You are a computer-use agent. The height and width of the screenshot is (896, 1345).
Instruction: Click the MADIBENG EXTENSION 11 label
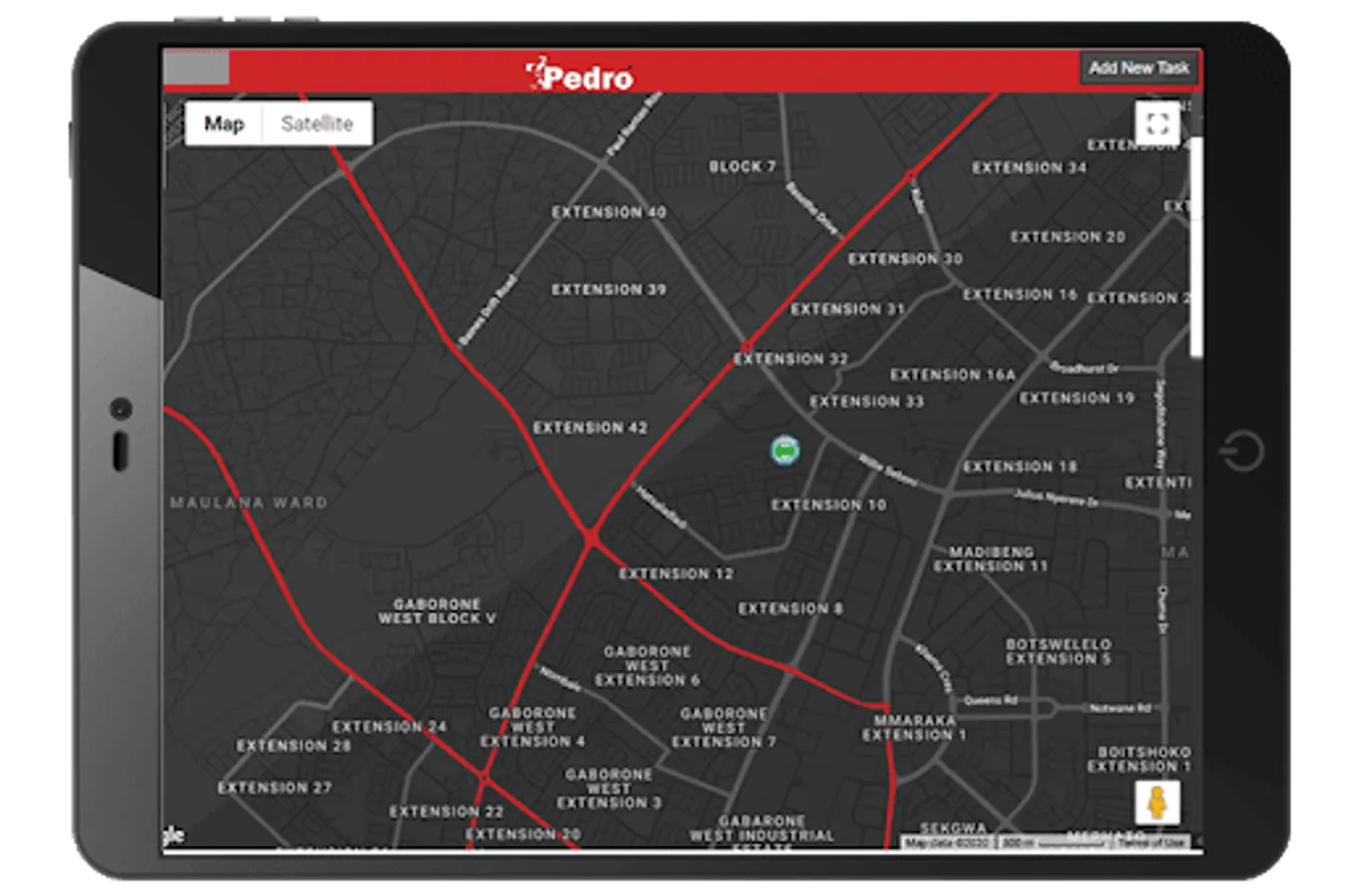click(x=990, y=560)
